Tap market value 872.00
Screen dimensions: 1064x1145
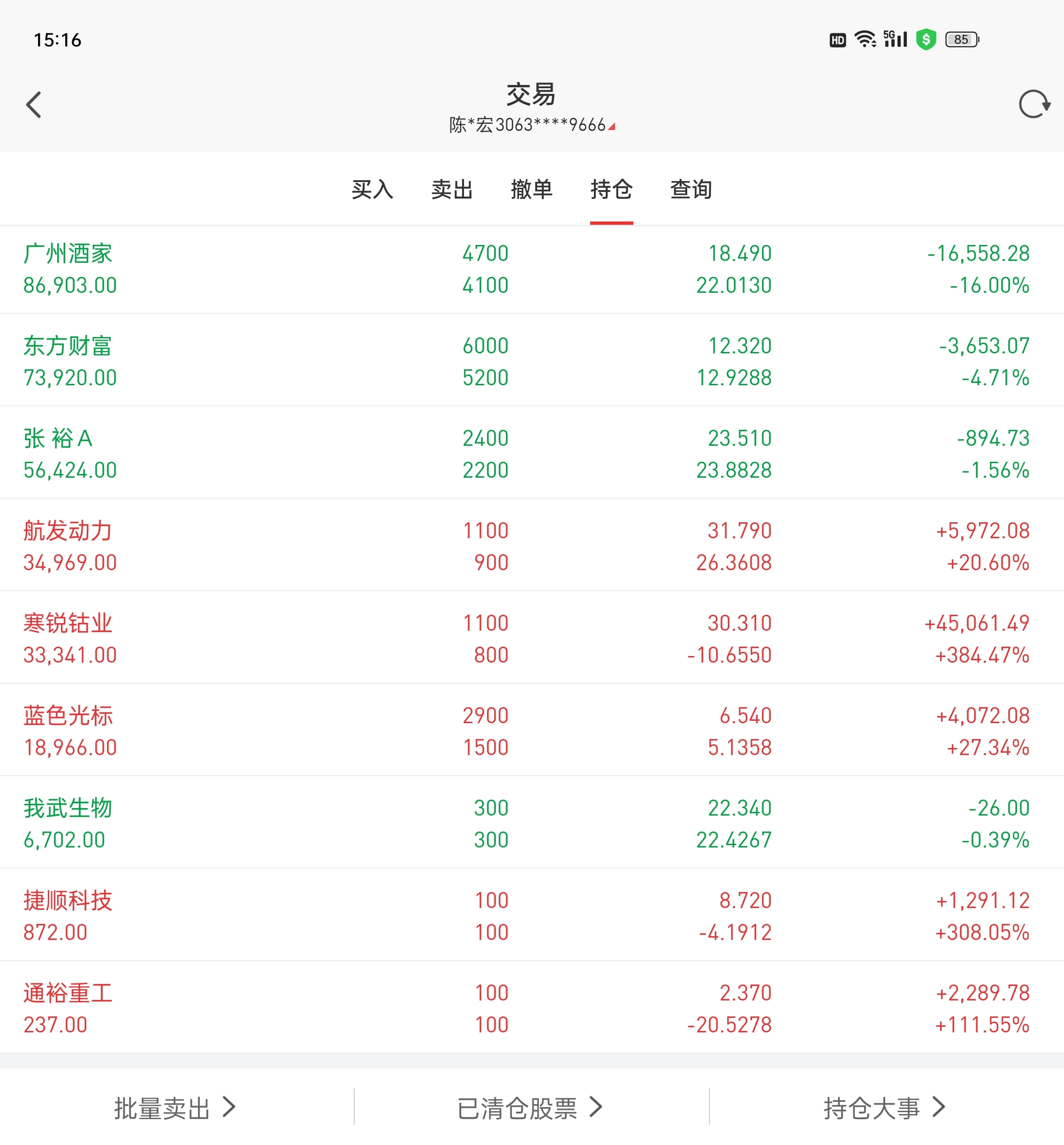pyautogui.click(x=55, y=933)
